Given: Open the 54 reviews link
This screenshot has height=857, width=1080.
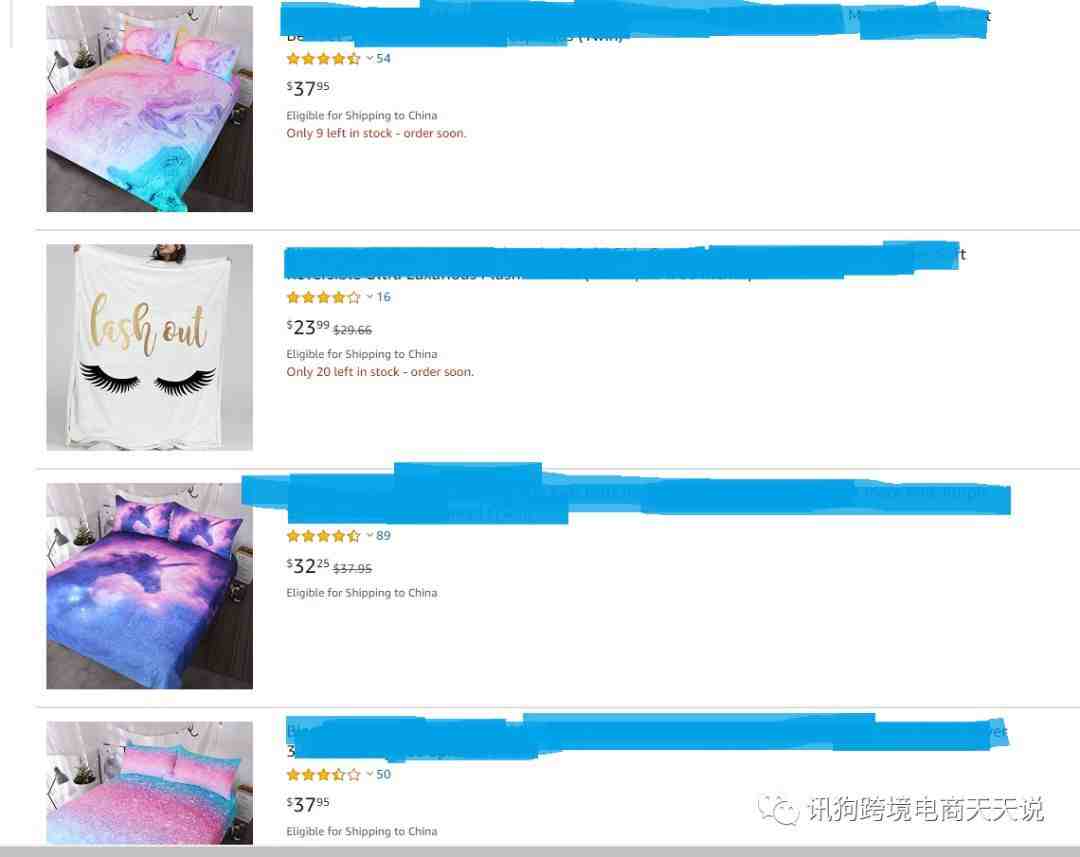Looking at the screenshot, I should (x=384, y=59).
